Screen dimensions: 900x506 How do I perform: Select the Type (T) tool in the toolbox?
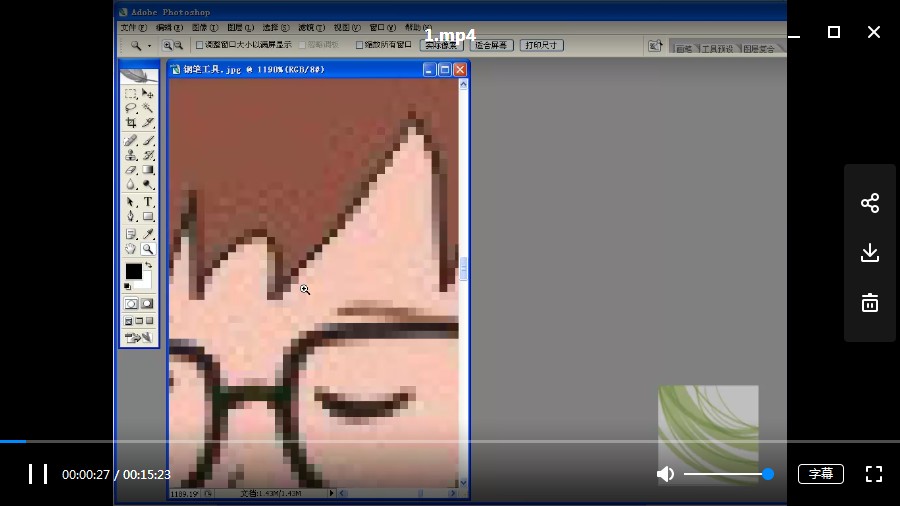tap(148, 202)
